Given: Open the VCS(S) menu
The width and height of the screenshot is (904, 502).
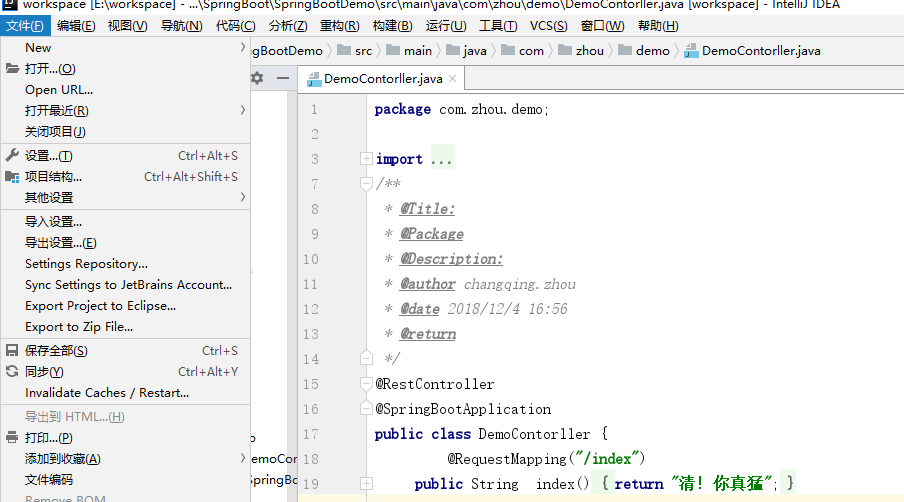Looking at the screenshot, I should pos(548,26).
